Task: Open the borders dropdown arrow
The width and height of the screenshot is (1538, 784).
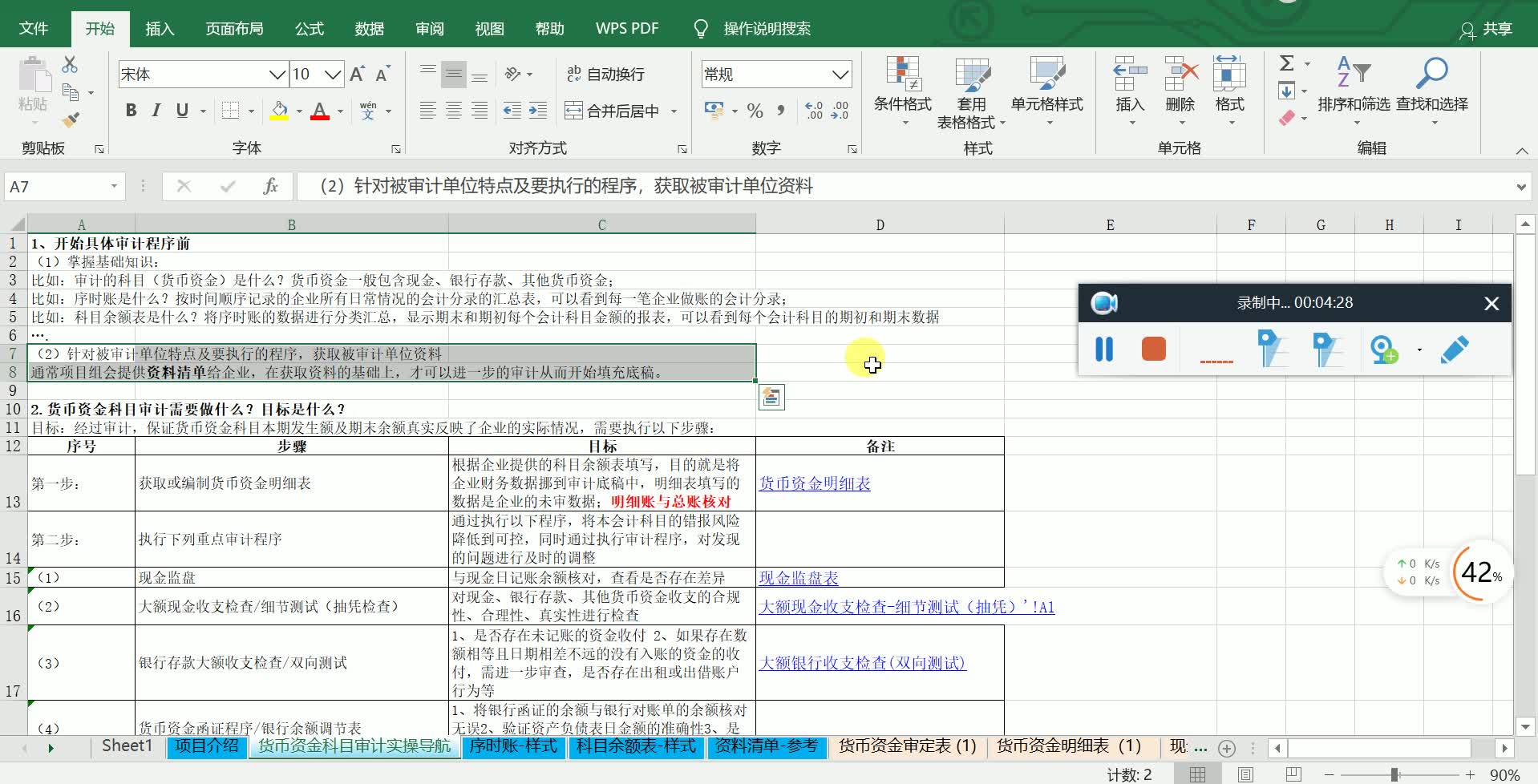Action: tap(251, 111)
